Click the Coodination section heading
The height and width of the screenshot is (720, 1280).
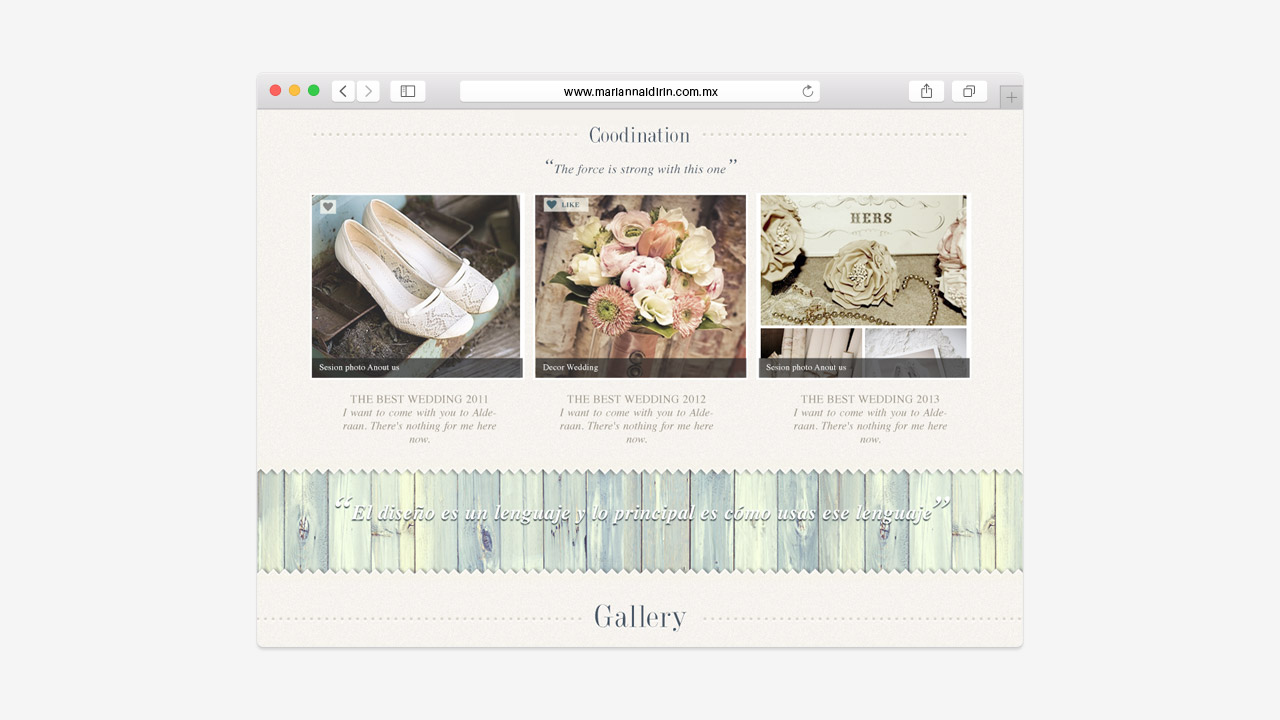639,135
